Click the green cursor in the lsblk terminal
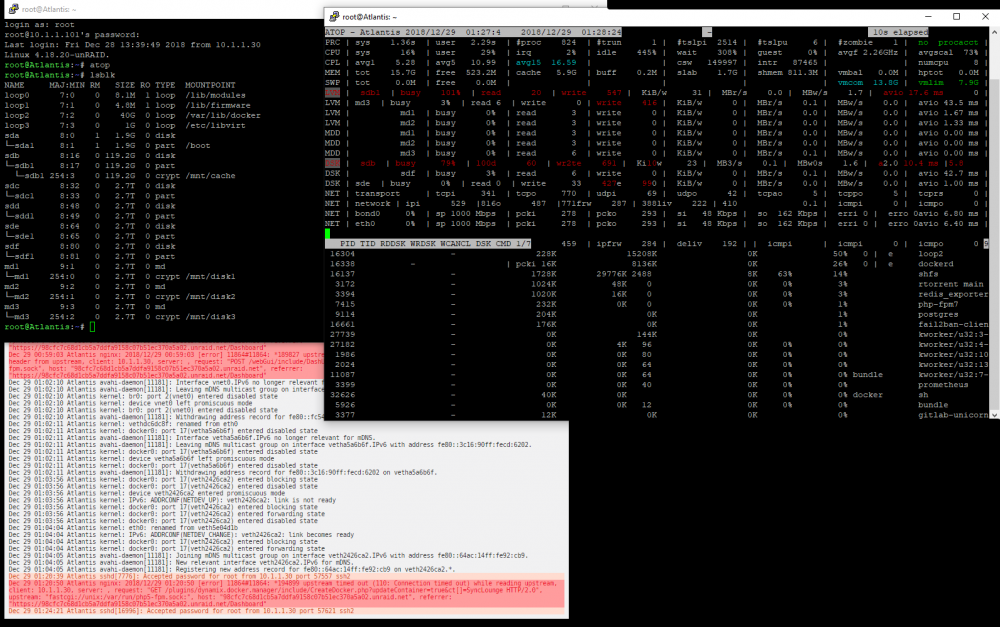Viewport: 1000px width, 627px height. coord(92,327)
